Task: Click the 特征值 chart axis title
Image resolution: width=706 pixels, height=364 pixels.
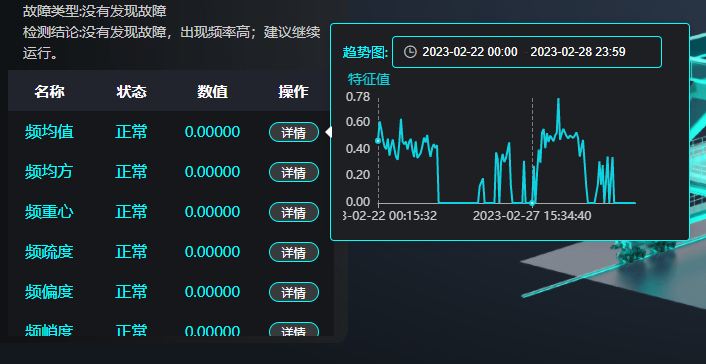Action: click(x=369, y=79)
